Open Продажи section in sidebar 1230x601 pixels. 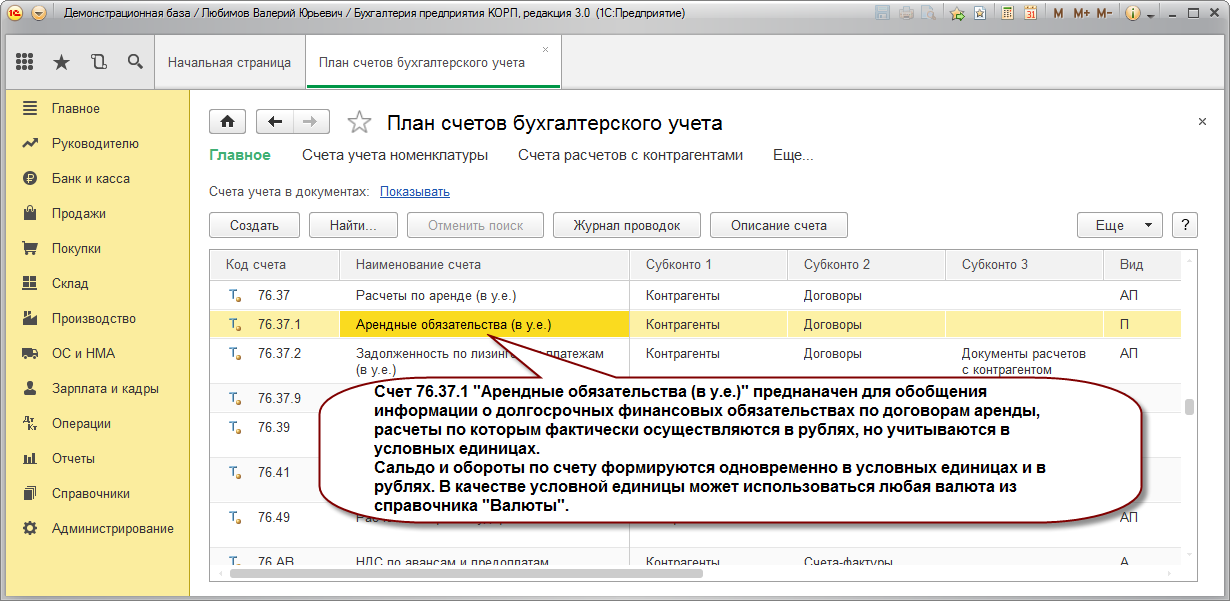coord(95,213)
